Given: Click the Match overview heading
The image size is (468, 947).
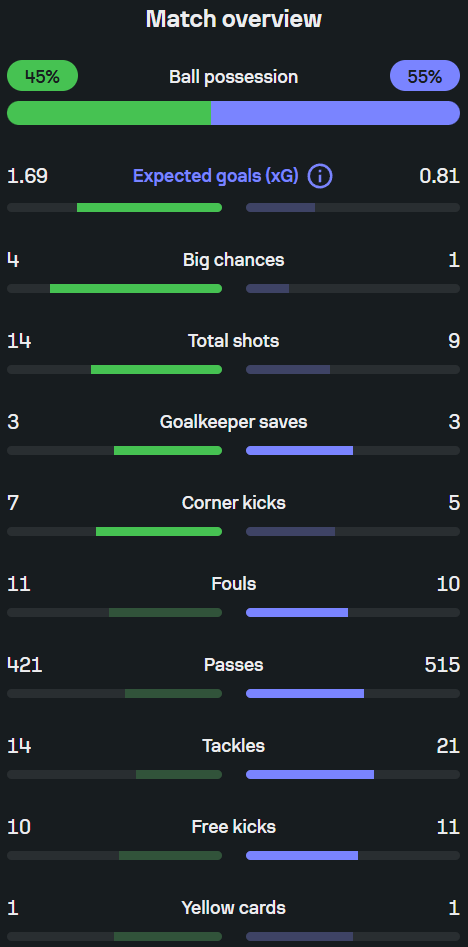Looking at the screenshot, I should [234, 19].
